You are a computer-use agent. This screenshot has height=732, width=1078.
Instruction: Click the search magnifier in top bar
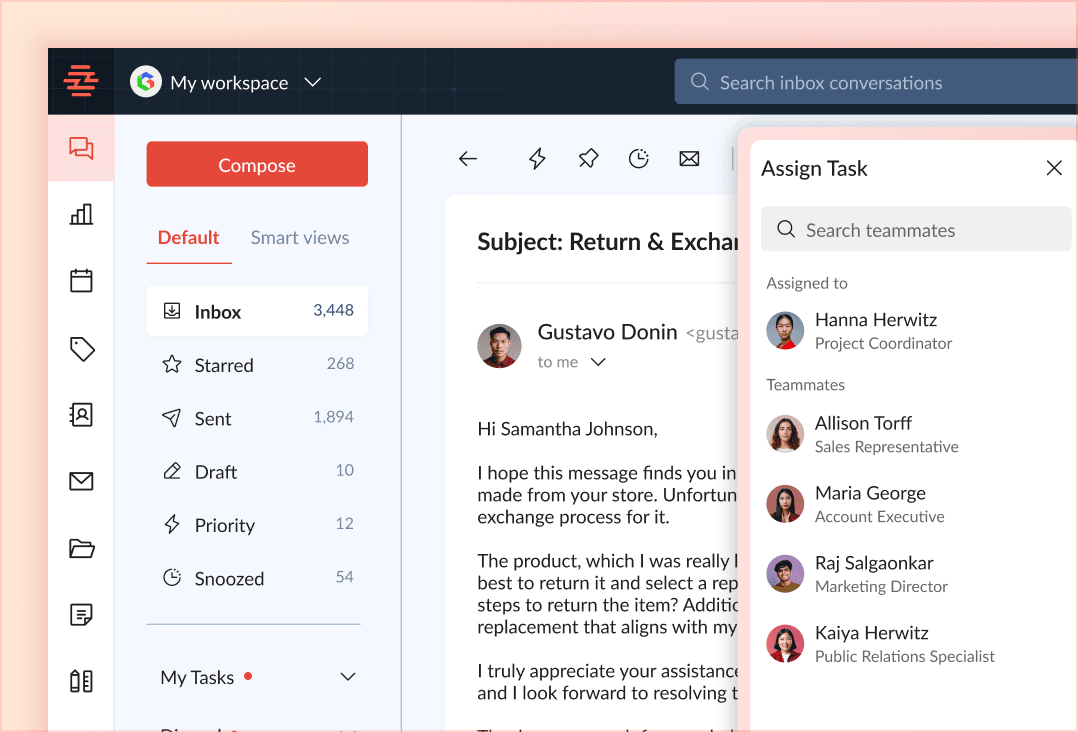coord(699,82)
